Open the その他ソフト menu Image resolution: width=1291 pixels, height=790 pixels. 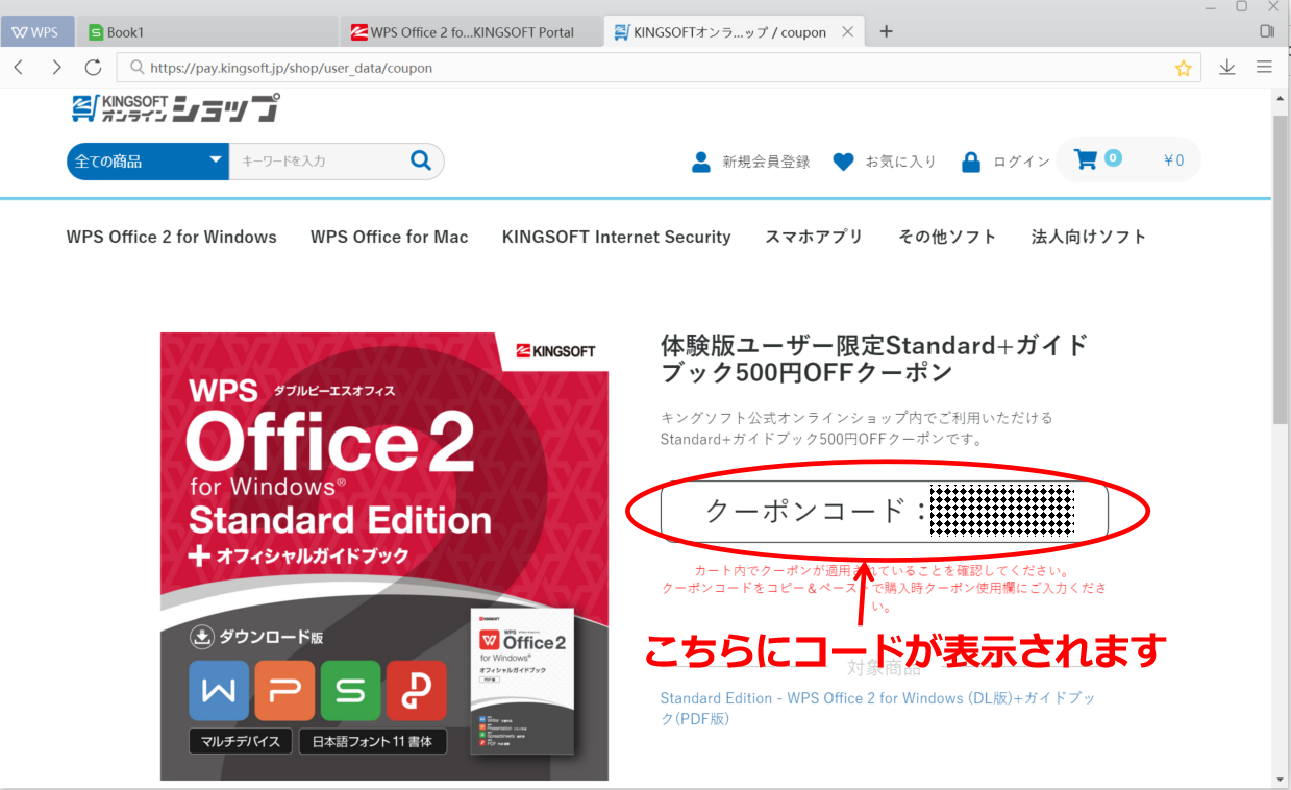coord(947,237)
